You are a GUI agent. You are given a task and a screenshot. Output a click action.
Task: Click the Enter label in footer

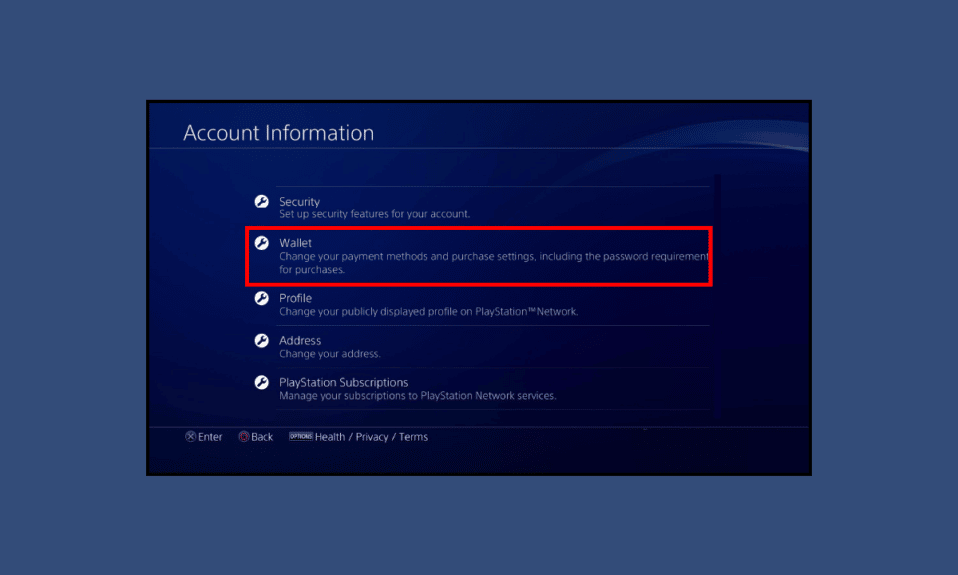pyautogui.click(x=210, y=437)
